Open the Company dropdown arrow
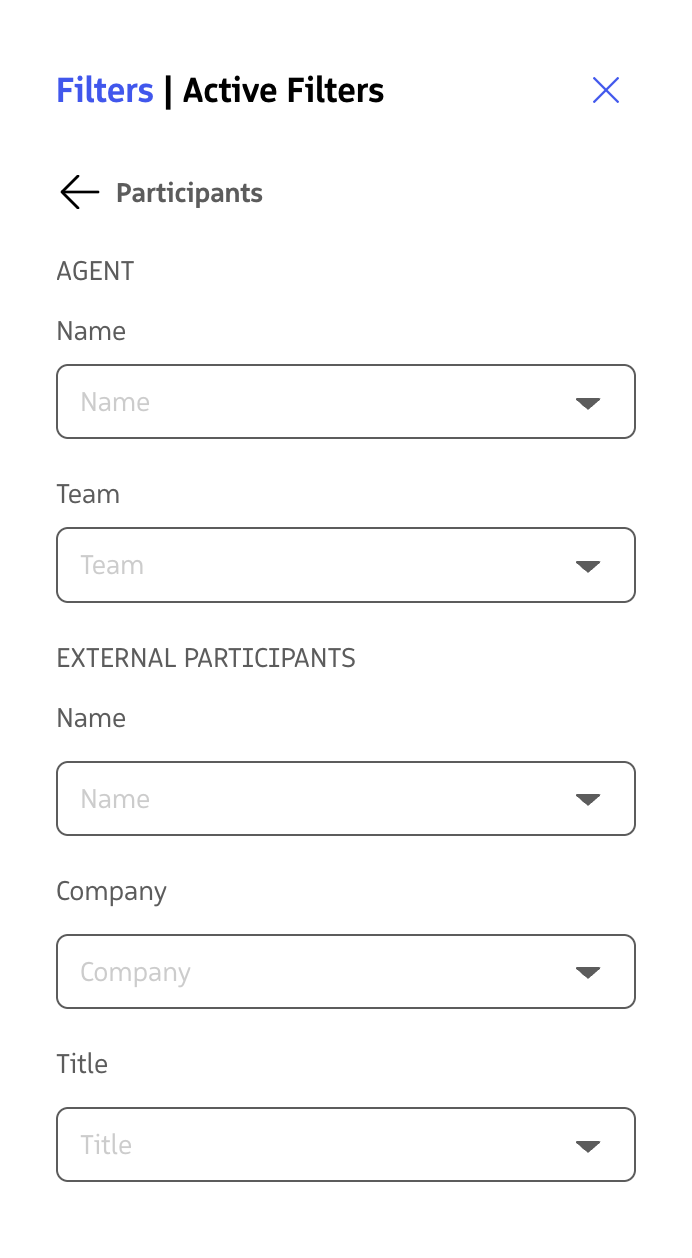The height and width of the screenshot is (1258, 692). click(x=588, y=972)
